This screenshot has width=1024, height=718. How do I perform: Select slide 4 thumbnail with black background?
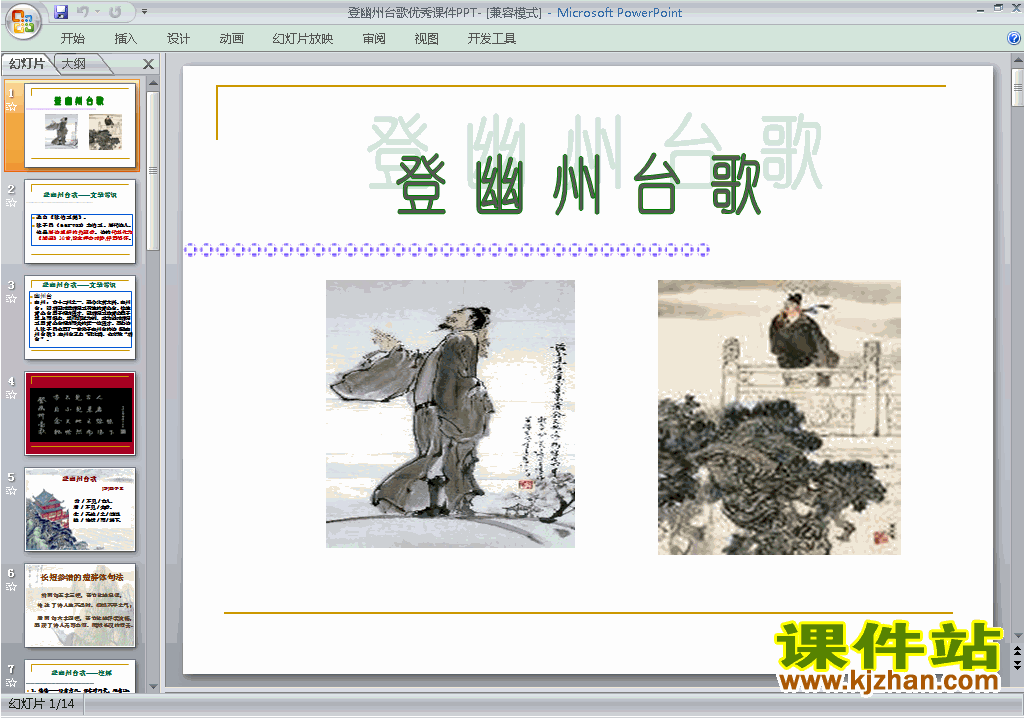tap(80, 414)
